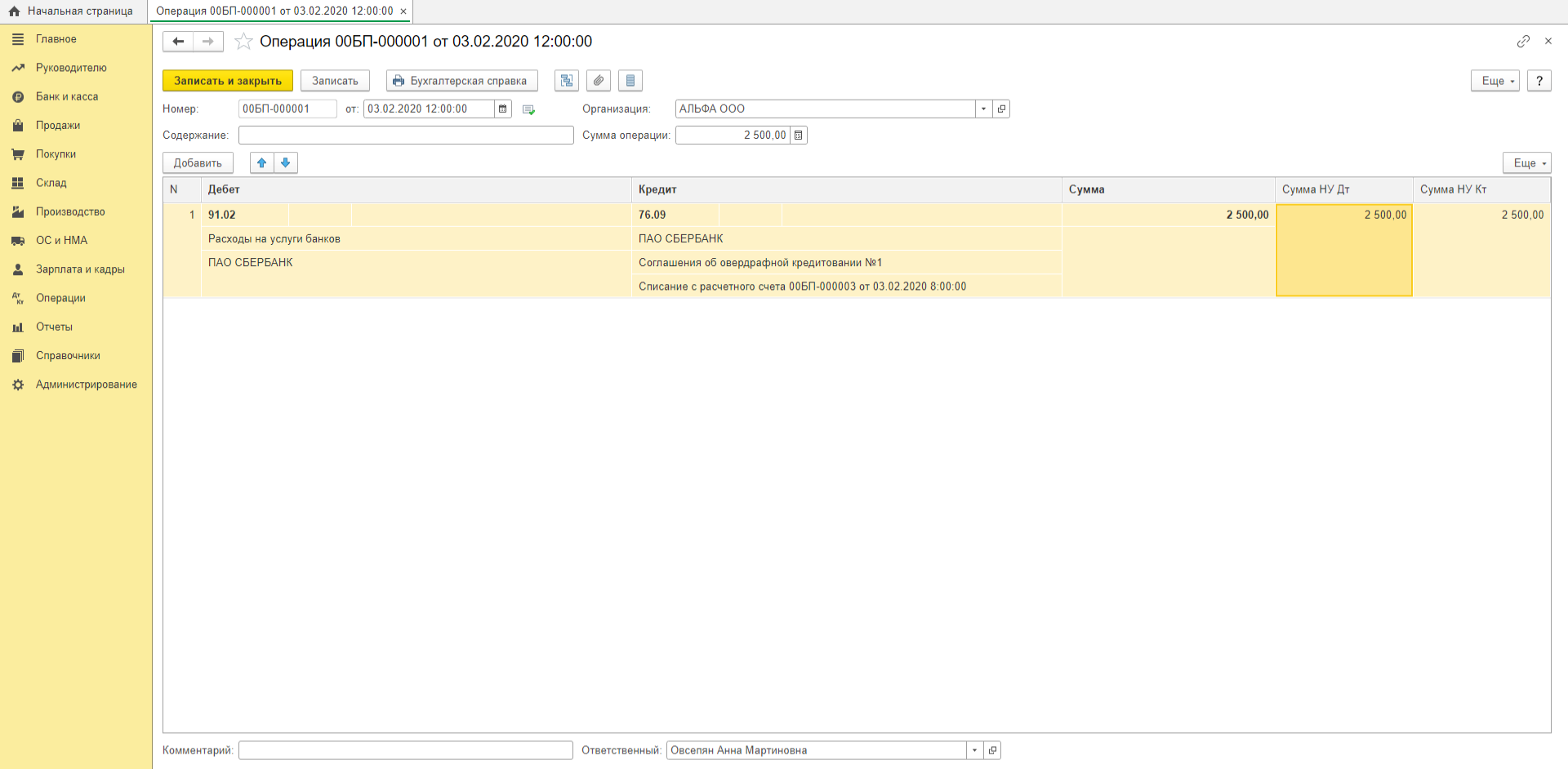
Task: Open Руководителю section in sidebar
Action: 71,68
